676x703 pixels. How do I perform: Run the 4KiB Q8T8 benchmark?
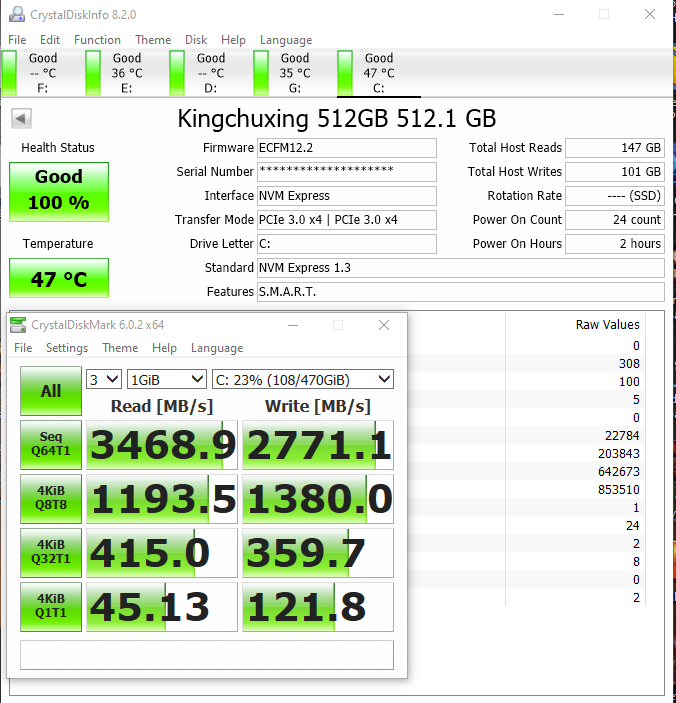tap(51, 499)
